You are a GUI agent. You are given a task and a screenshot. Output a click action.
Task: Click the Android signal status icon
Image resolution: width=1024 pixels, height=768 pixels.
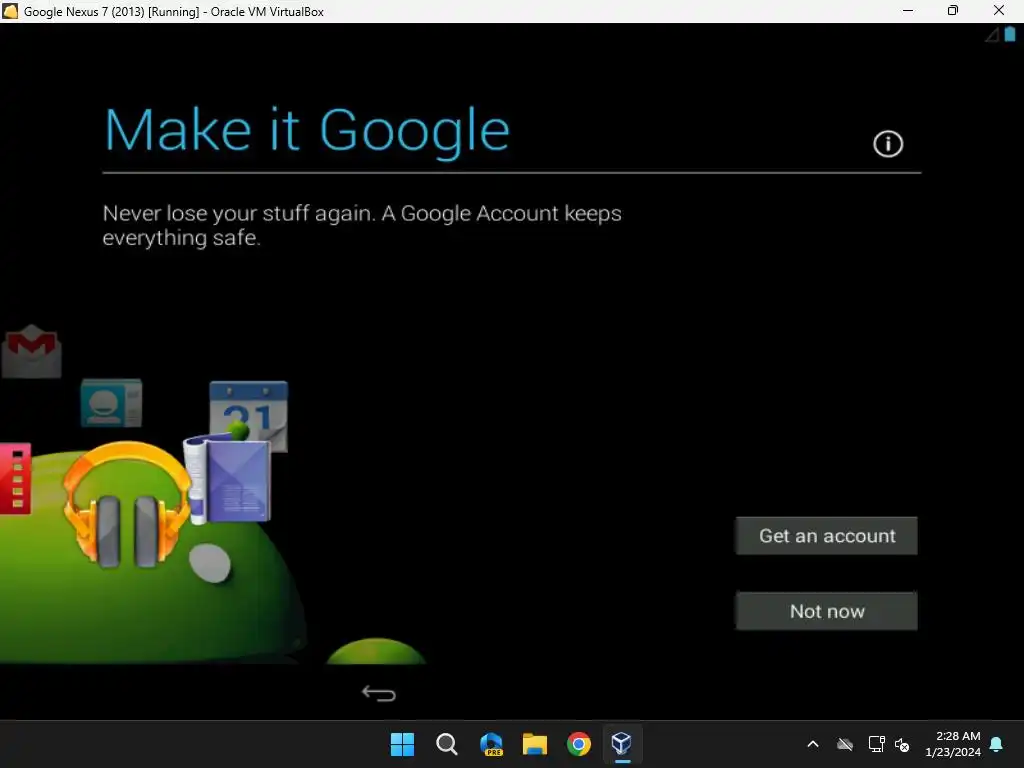(x=992, y=35)
